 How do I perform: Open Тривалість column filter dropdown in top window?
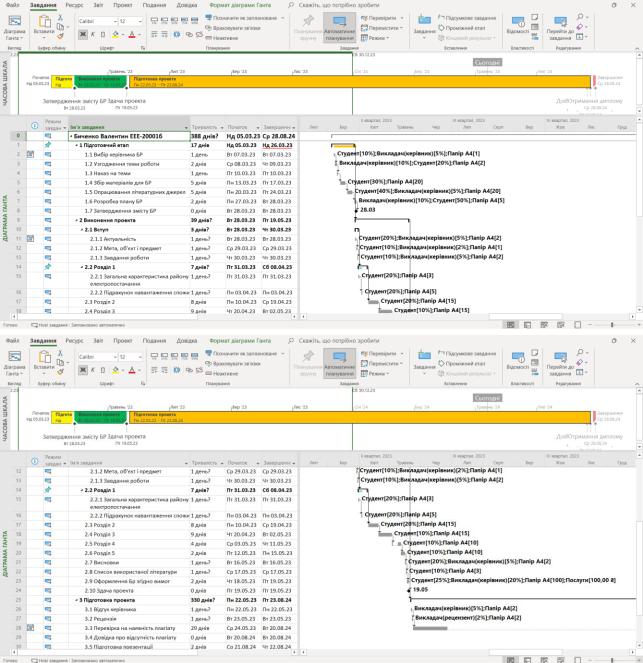222,127
